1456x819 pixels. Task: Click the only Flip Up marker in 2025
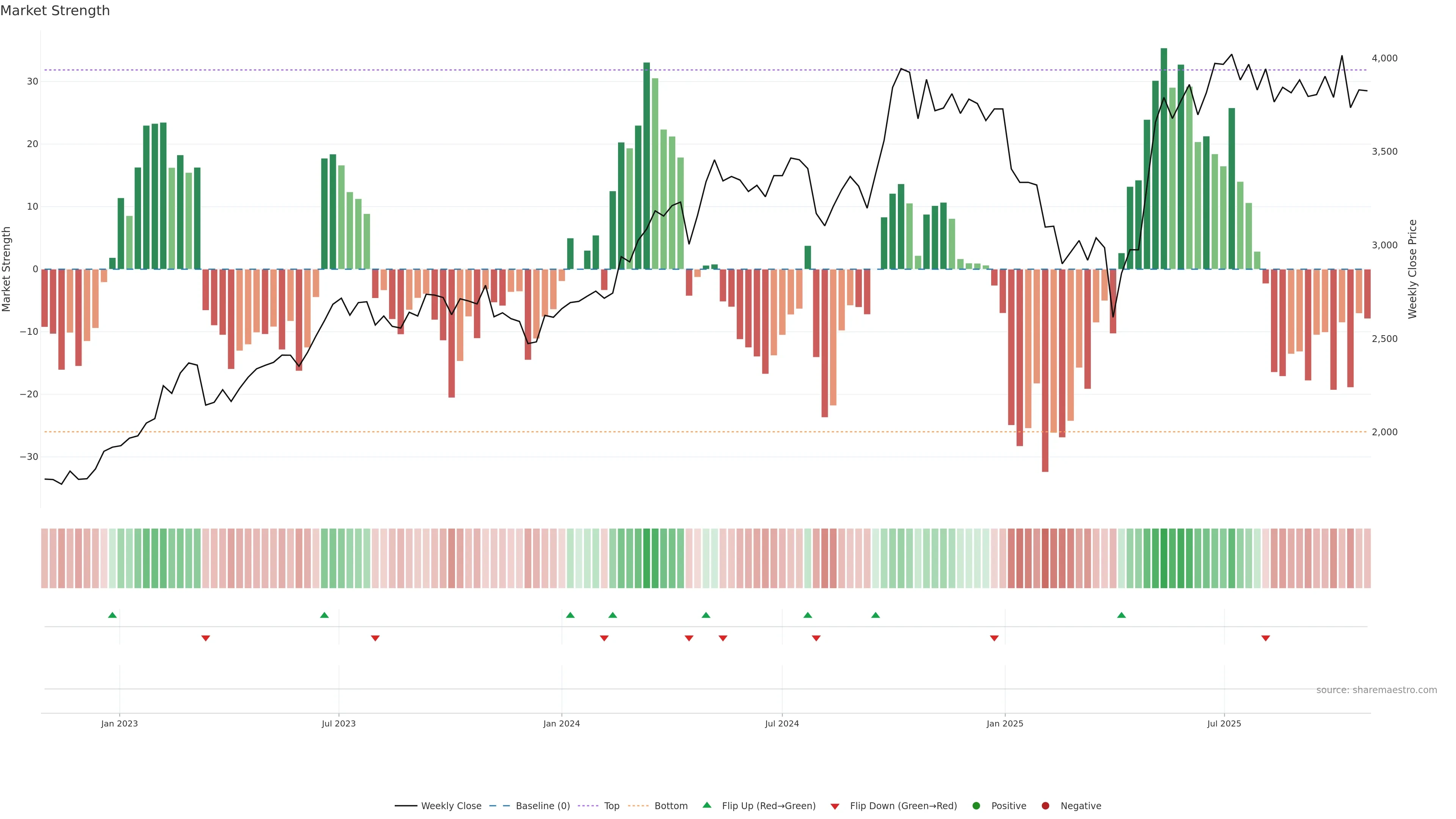1122,615
